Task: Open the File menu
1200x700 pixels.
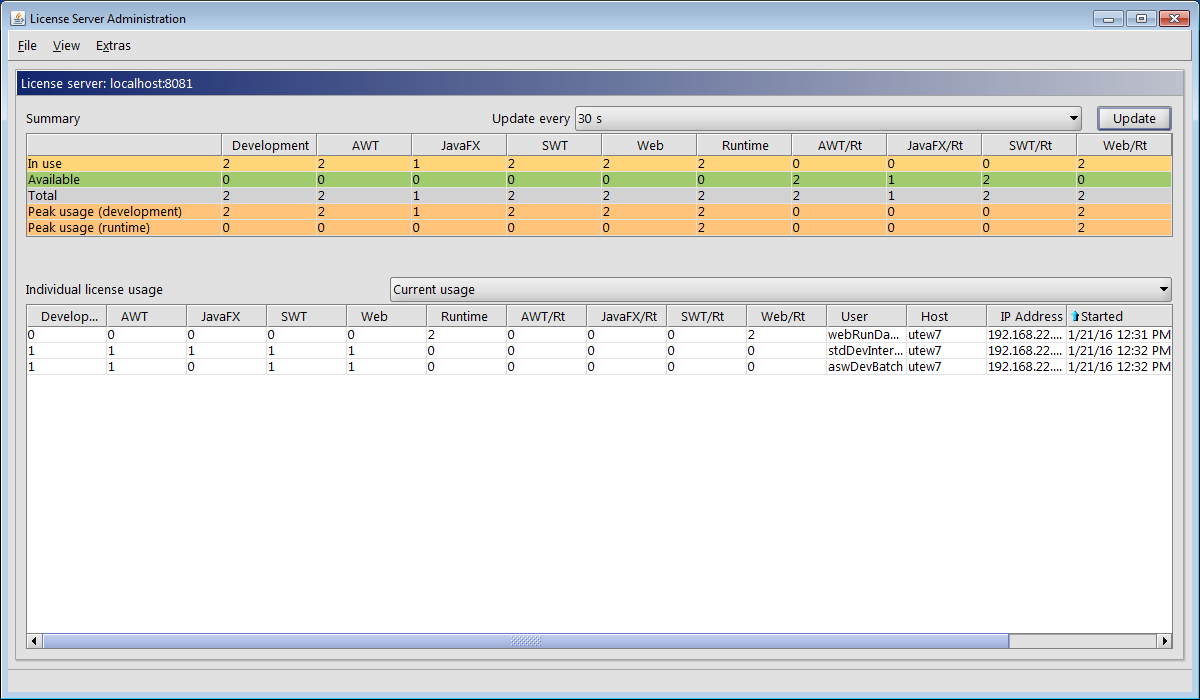Action: click(x=27, y=46)
